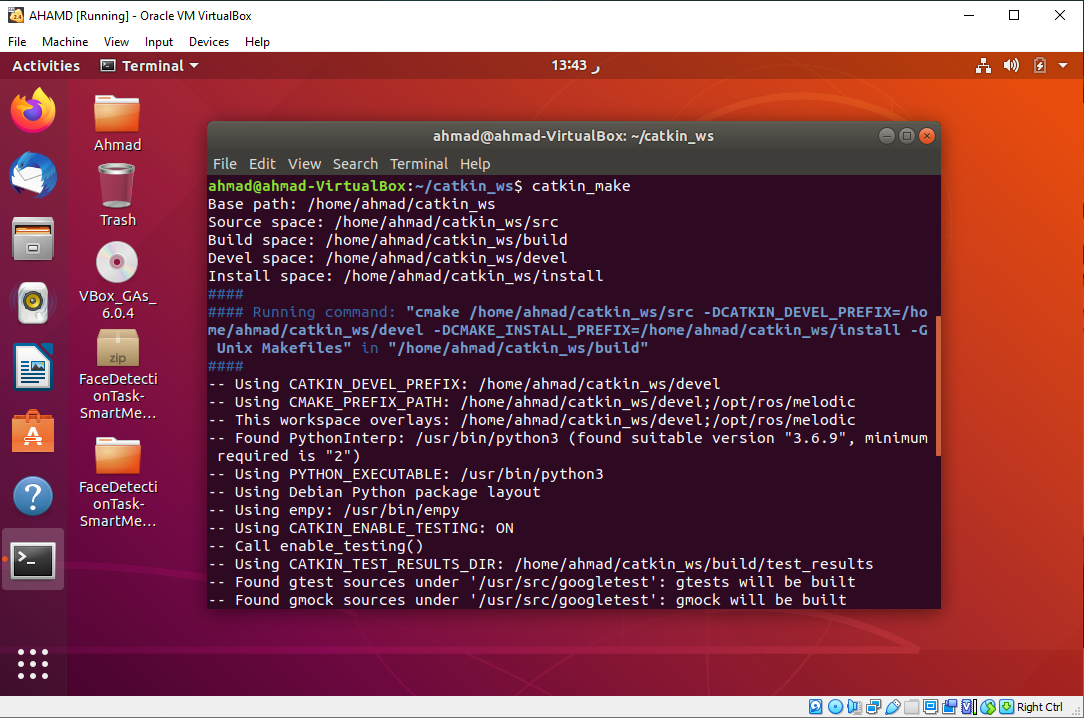Image resolution: width=1084 pixels, height=718 pixels.
Task: Expand the Devices menu of VirtualBox
Action: coord(208,42)
